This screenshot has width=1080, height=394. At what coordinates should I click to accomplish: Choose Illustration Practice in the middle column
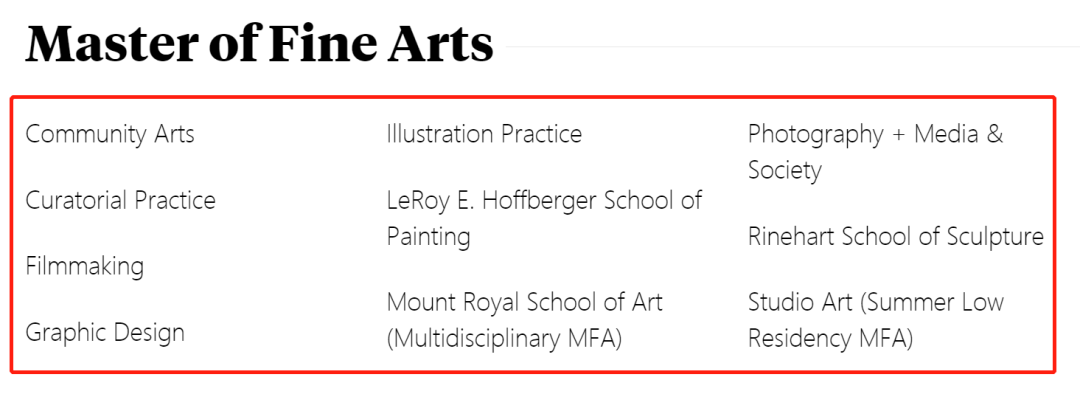click(x=484, y=134)
